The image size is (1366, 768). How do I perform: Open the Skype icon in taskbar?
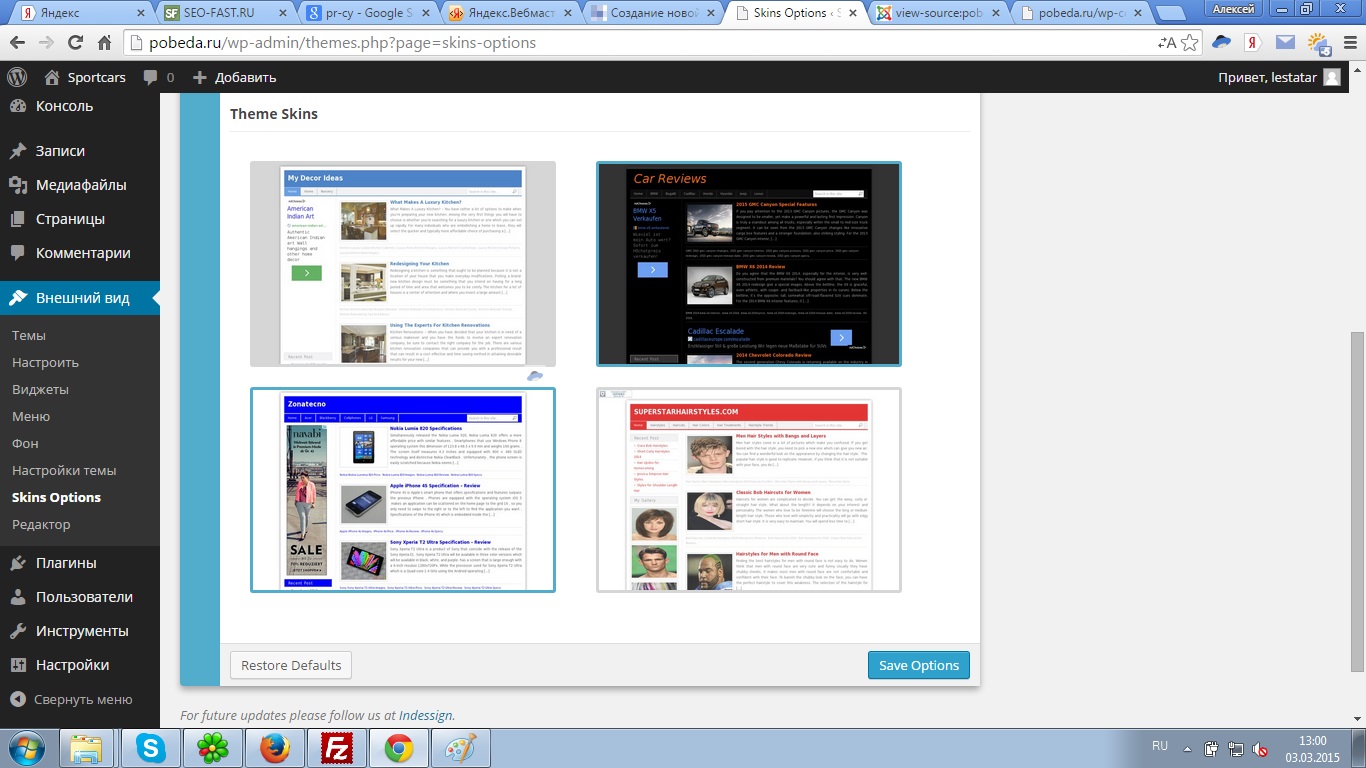(152, 747)
